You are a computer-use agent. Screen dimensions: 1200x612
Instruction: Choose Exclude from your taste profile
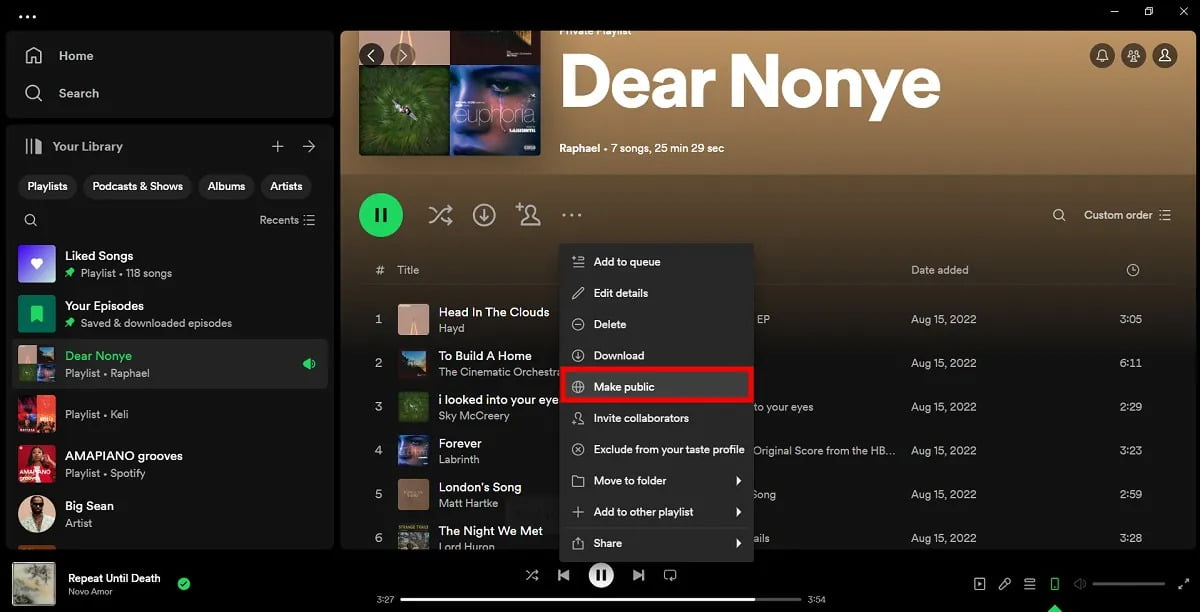click(656, 449)
